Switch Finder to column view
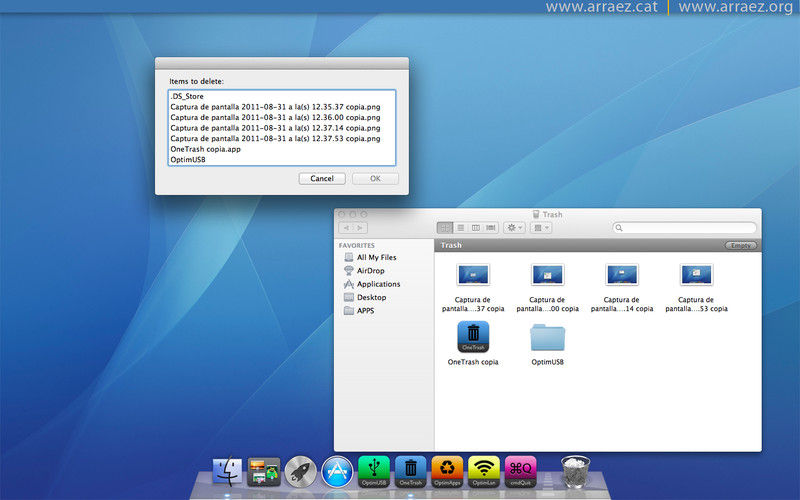The width and height of the screenshot is (800, 500). pos(476,228)
